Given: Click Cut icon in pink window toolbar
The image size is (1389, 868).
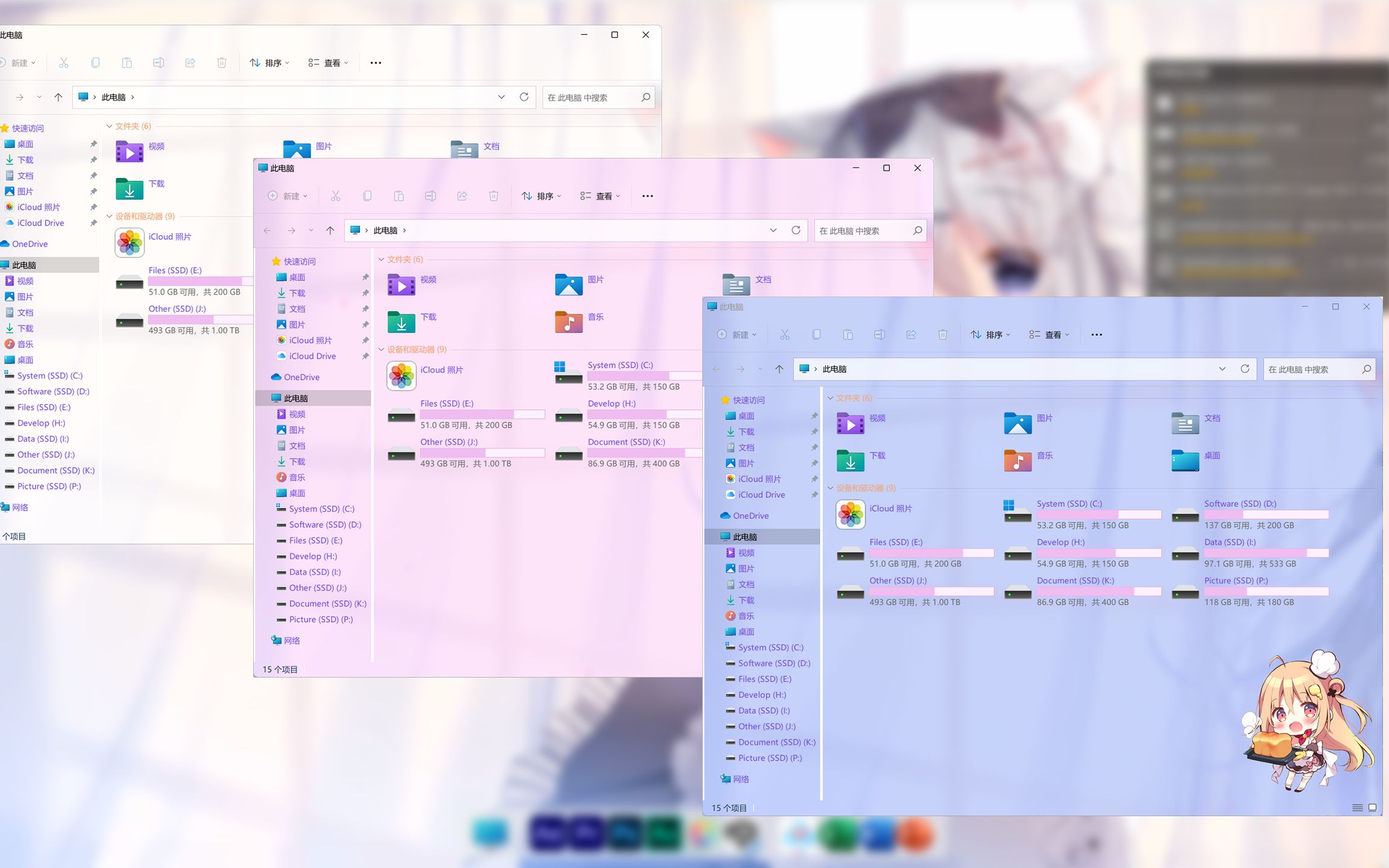Looking at the screenshot, I should tap(335, 196).
